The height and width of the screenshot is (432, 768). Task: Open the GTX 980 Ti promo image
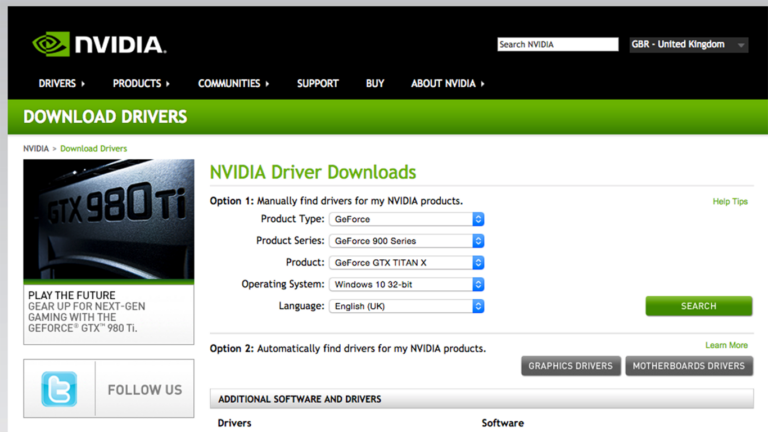coord(109,219)
